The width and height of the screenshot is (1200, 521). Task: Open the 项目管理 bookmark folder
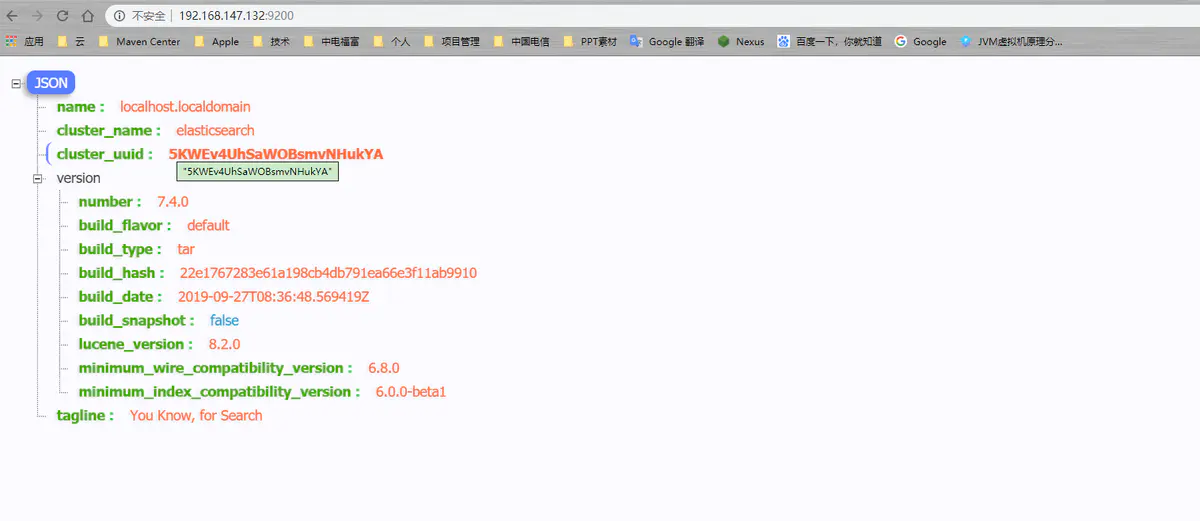(x=452, y=41)
